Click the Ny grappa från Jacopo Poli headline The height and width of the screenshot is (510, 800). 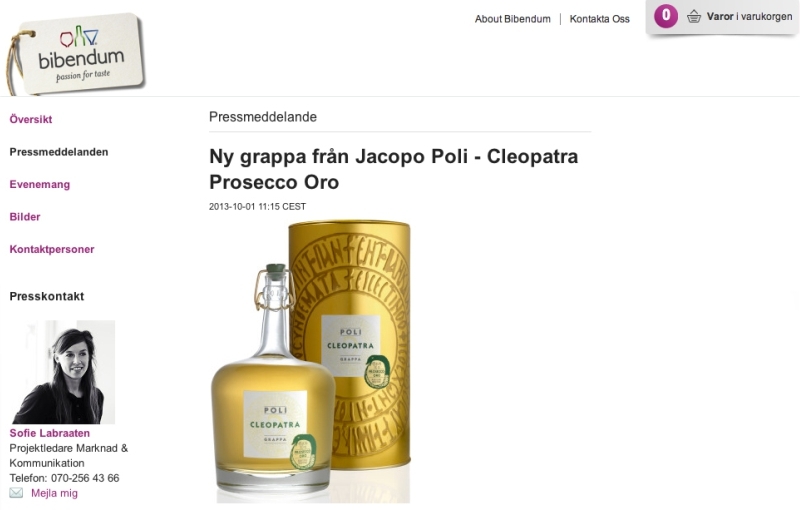click(393, 169)
